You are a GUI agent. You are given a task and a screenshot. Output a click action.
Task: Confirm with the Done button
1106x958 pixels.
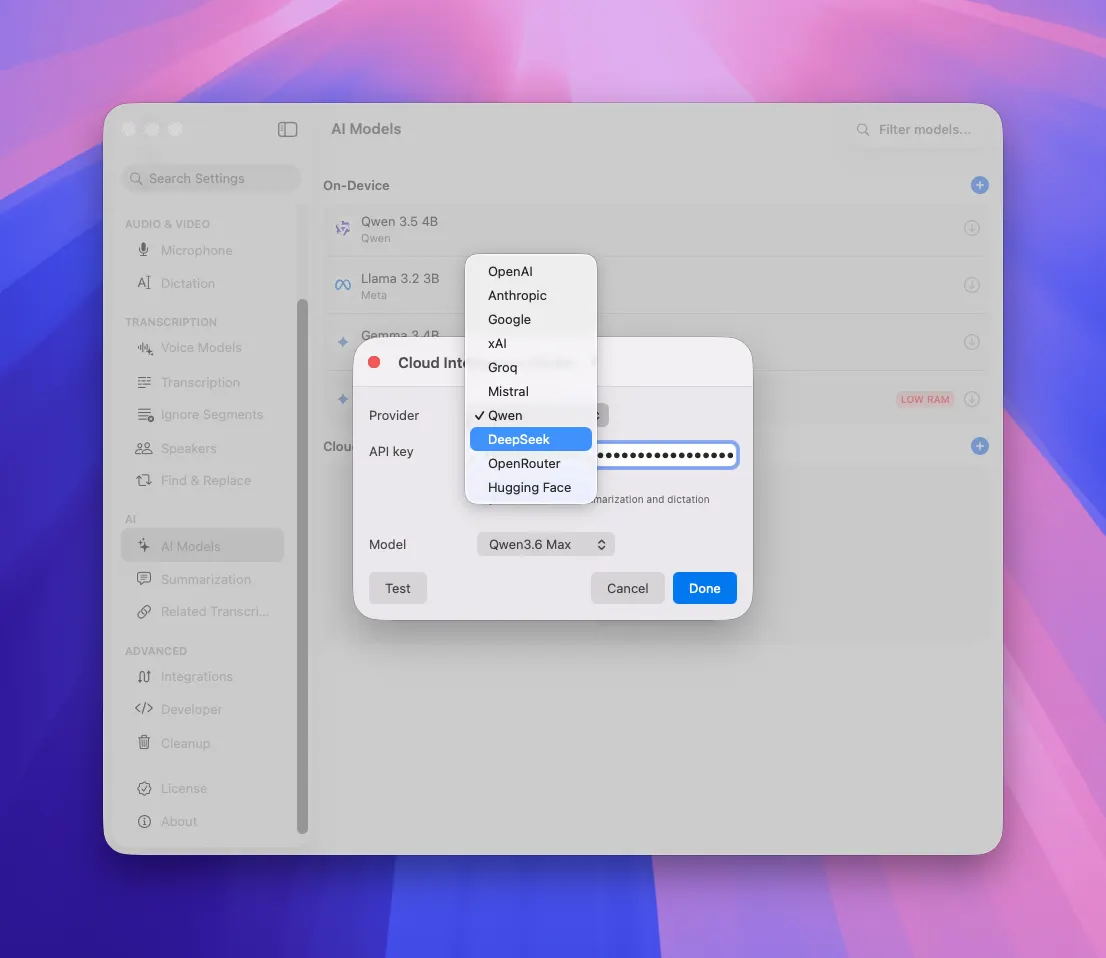(704, 588)
